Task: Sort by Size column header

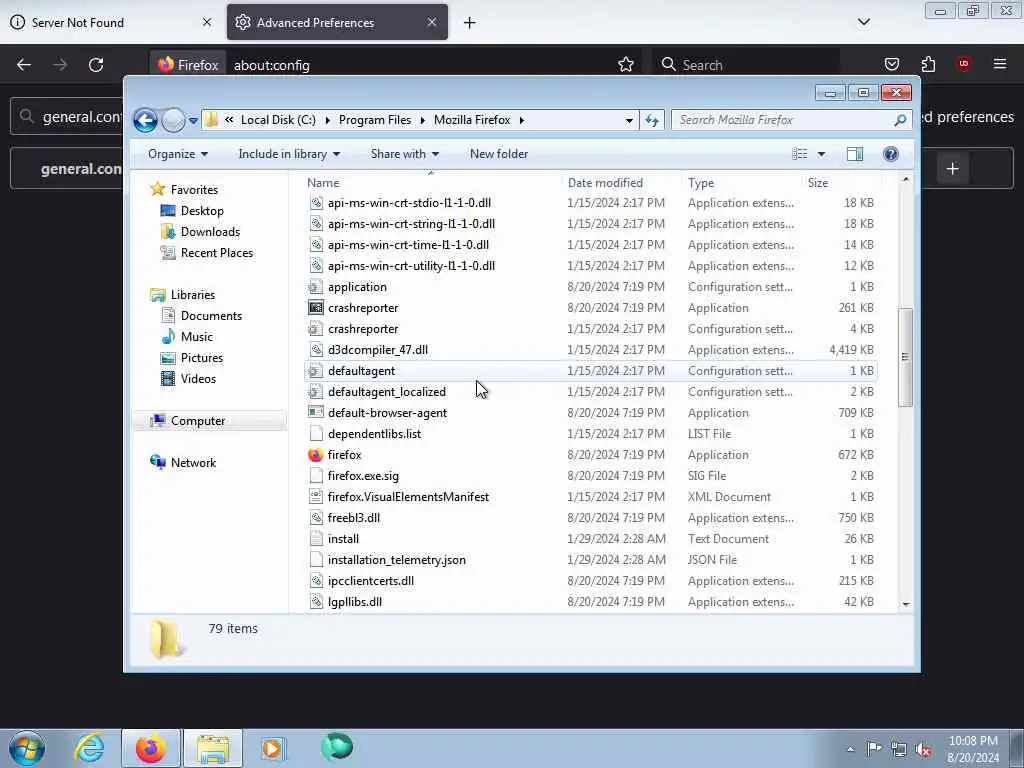Action: tap(818, 183)
